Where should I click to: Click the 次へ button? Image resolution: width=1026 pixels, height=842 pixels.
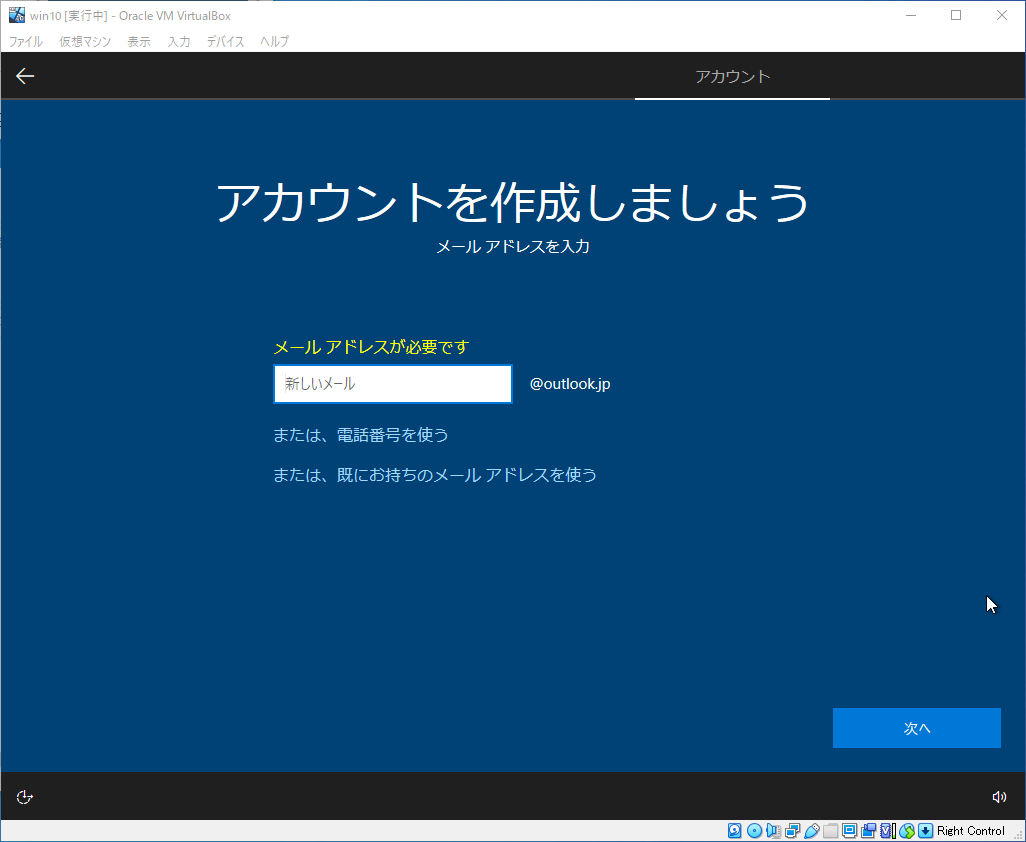(x=916, y=728)
